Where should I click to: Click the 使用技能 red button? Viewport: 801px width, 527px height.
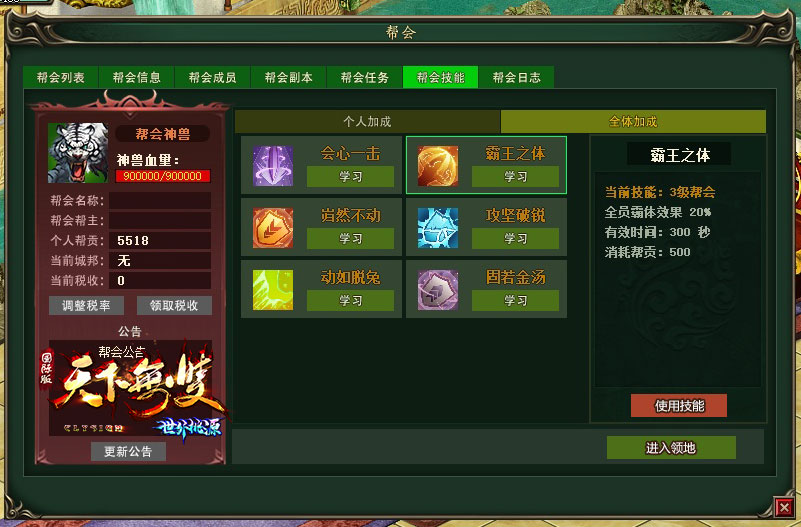click(x=679, y=406)
